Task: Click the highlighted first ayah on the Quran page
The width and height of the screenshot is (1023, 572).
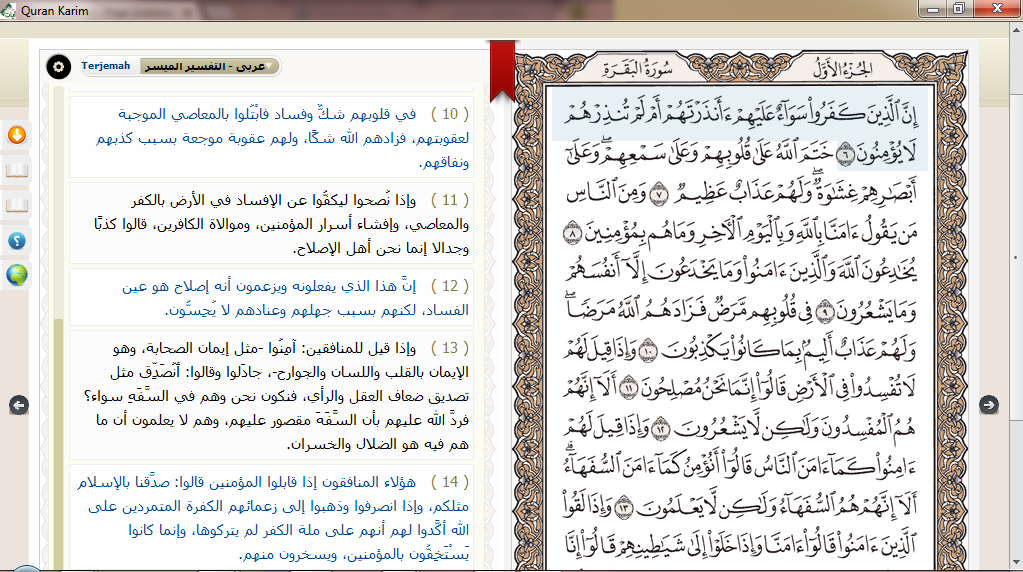Action: tap(741, 115)
